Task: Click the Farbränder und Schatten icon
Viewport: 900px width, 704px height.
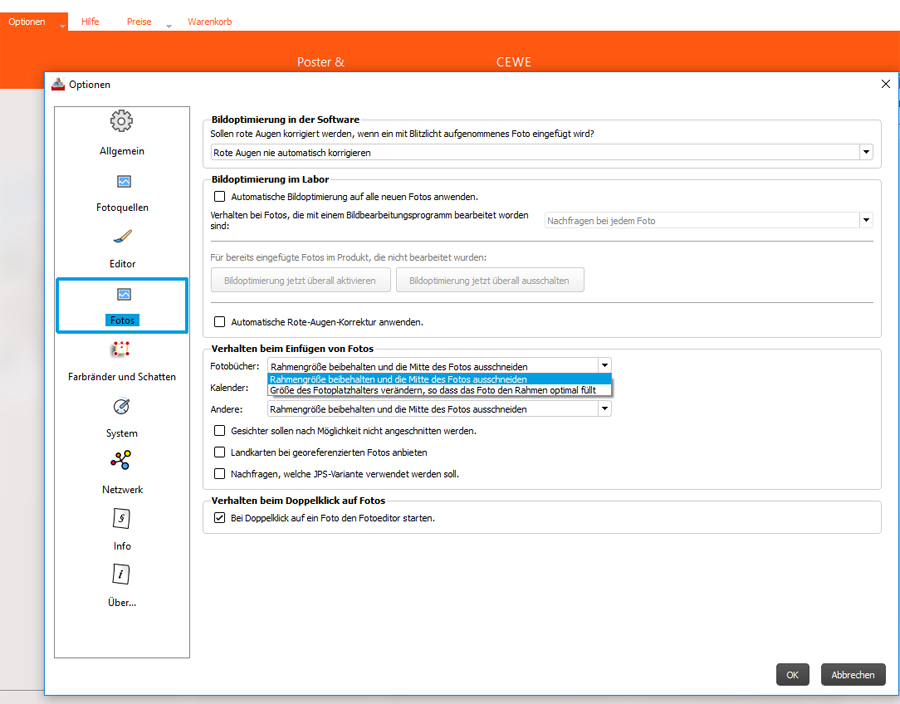Action: [121, 350]
